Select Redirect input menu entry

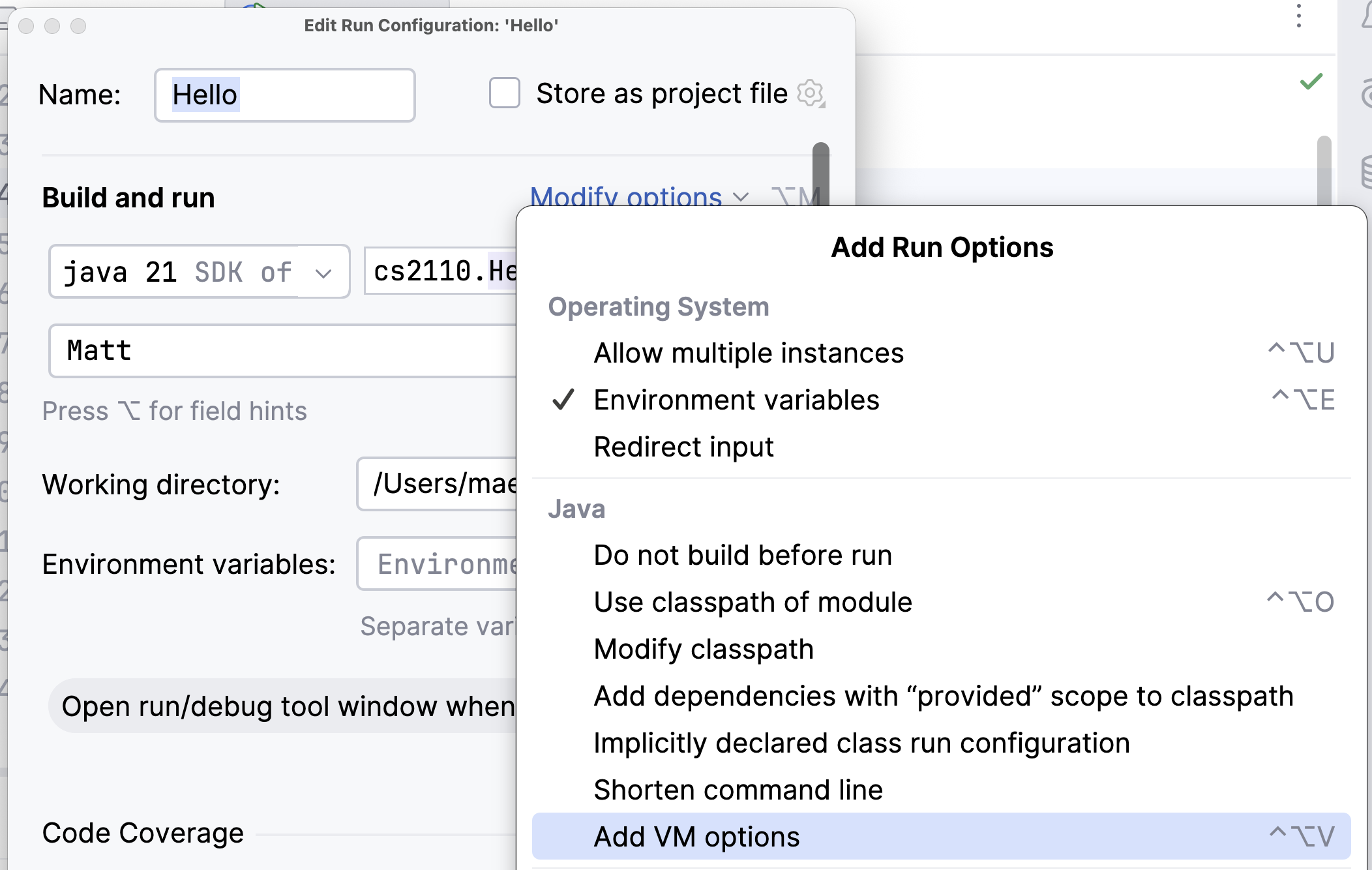683,447
